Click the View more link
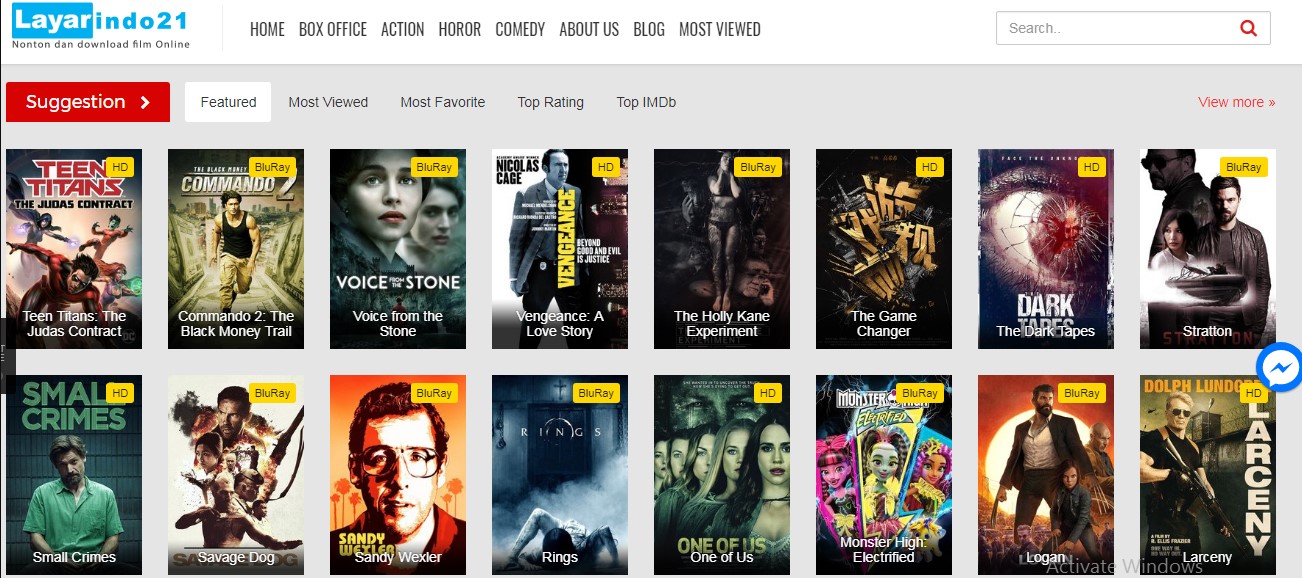 click(x=1237, y=102)
